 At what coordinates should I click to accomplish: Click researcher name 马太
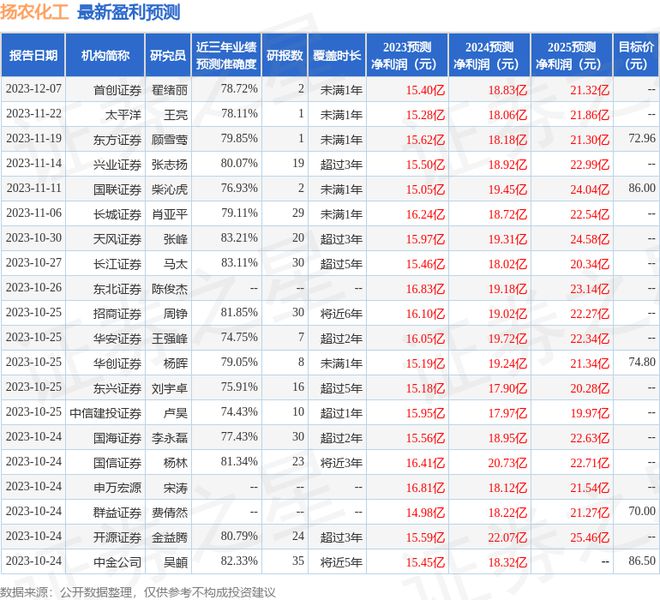pyautogui.click(x=176, y=264)
